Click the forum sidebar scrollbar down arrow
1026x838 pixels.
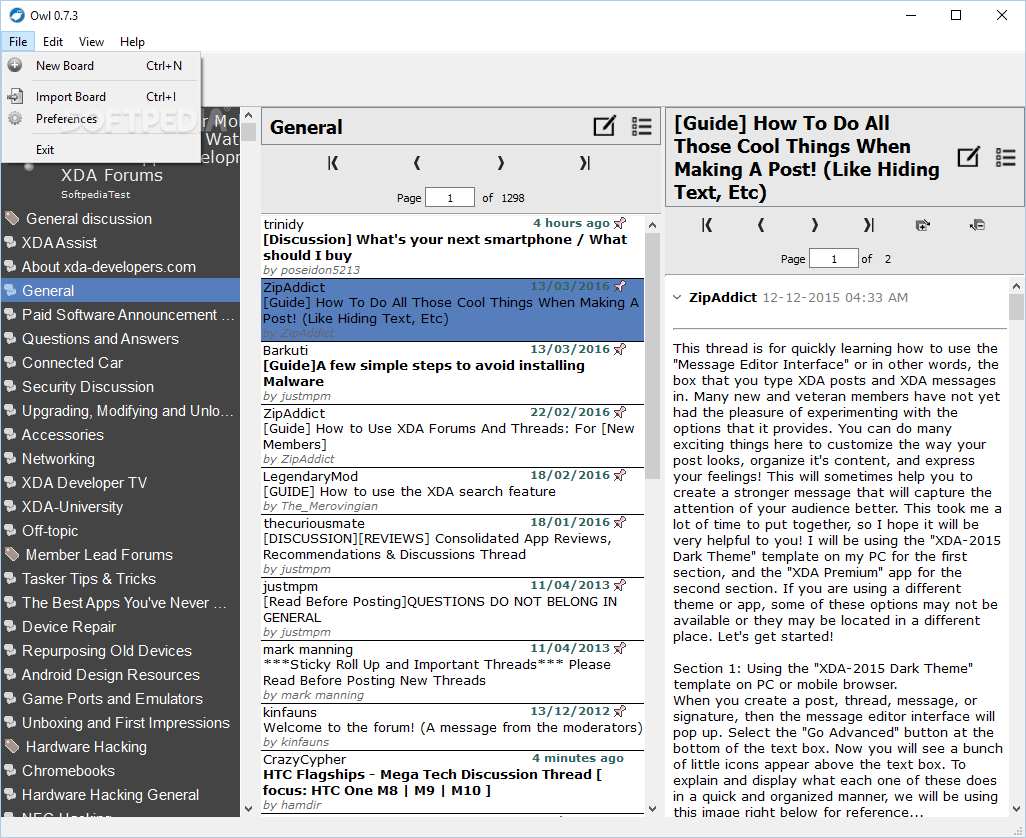[x=248, y=809]
